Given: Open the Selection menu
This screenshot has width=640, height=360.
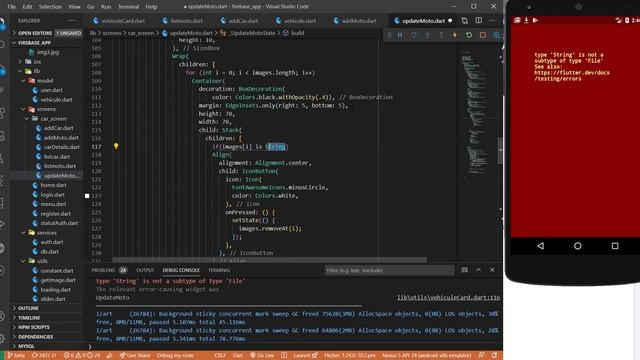Looking at the screenshot, I should [x=50, y=7].
